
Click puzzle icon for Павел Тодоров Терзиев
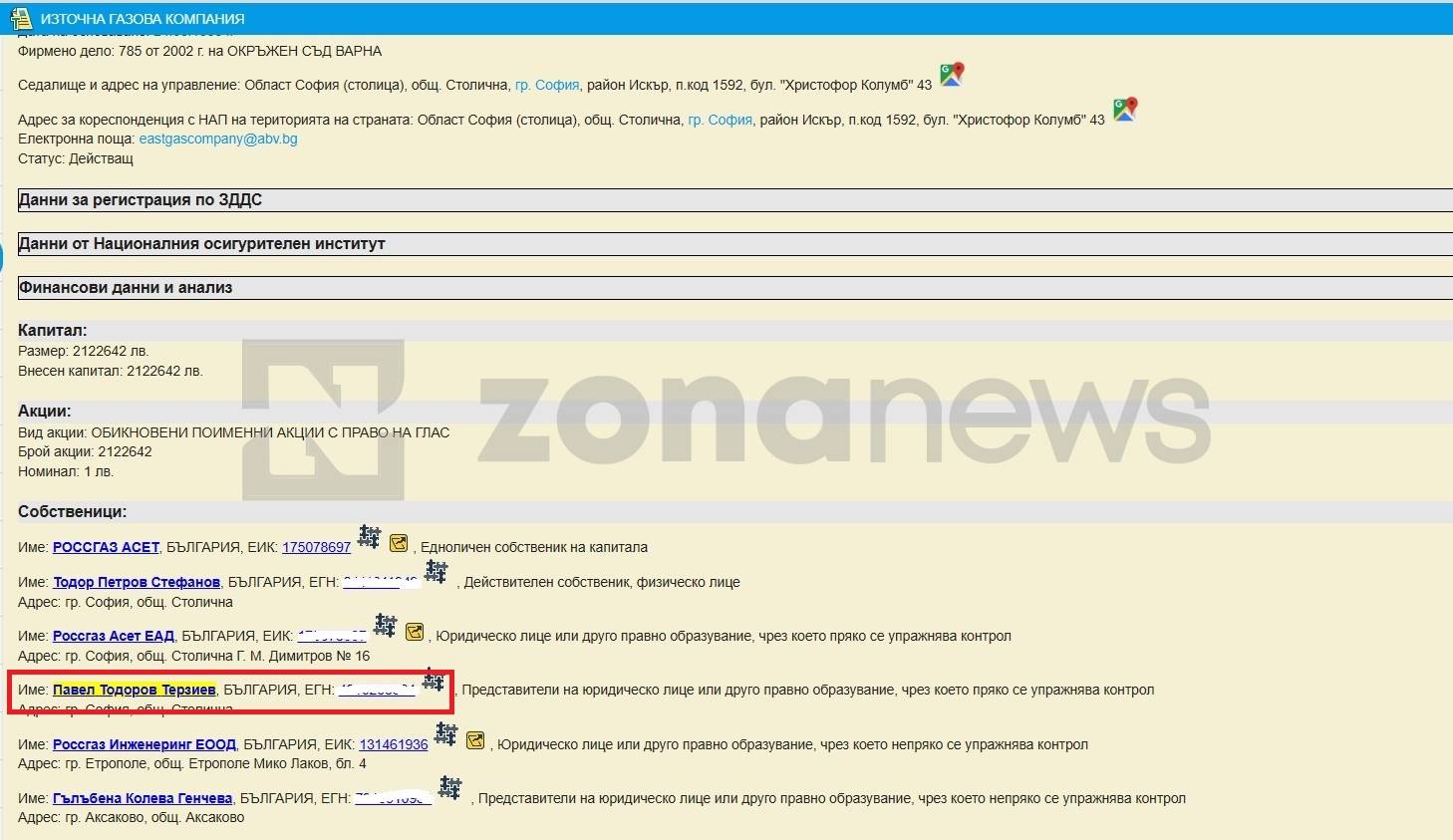tap(434, 682)
